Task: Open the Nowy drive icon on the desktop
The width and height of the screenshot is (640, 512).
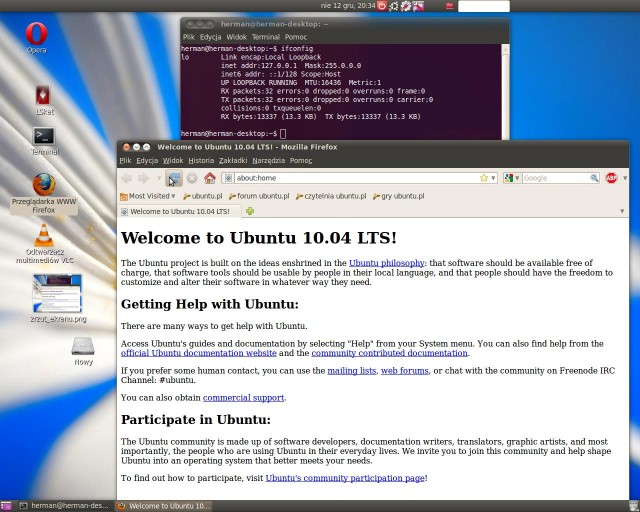Action: [x=83, y=350]
